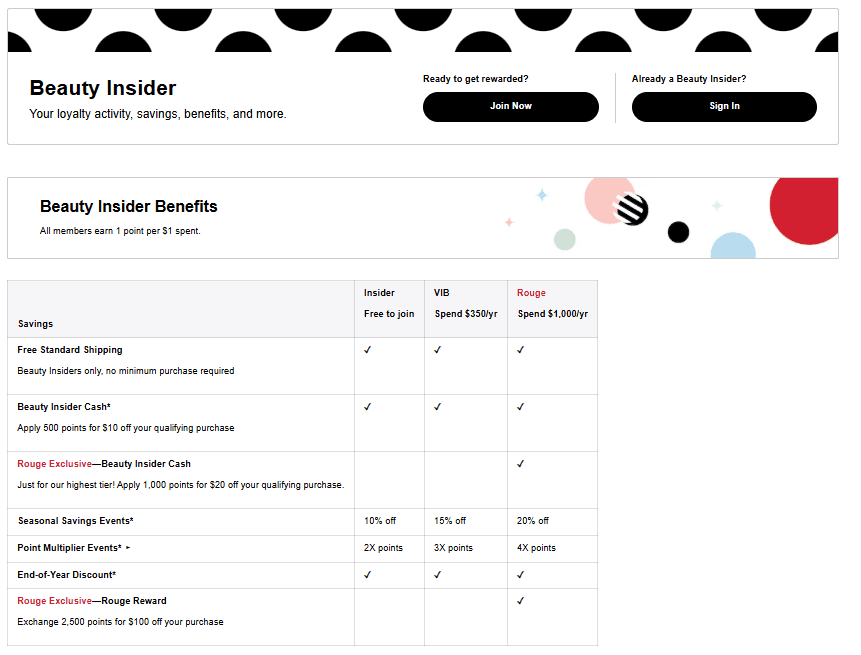Click VIB checkmark for Free Standard Shipping
The height and width of the screenshot is (655, 861).
pos(438,350)
